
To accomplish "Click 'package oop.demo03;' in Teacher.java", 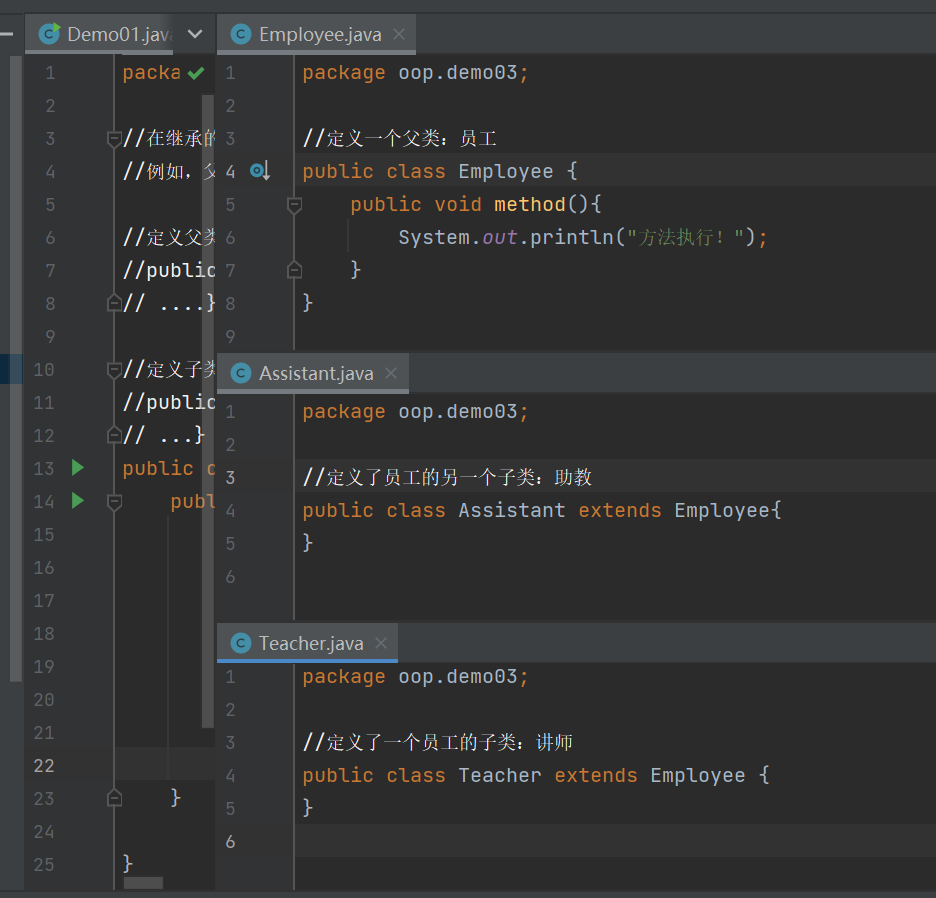I will [x=415, y=677].
